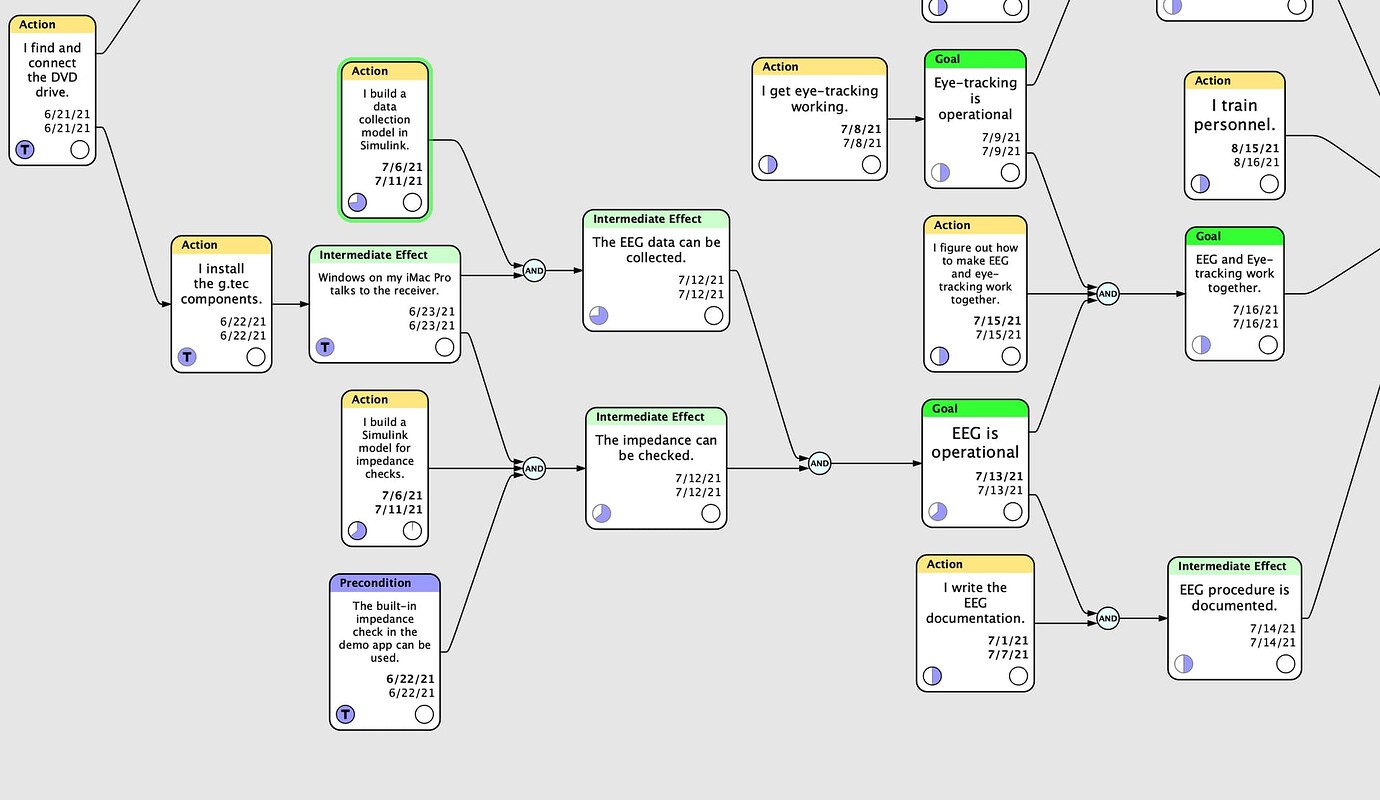Click the text 'The impedance can be checked.'

click(656, 448)
